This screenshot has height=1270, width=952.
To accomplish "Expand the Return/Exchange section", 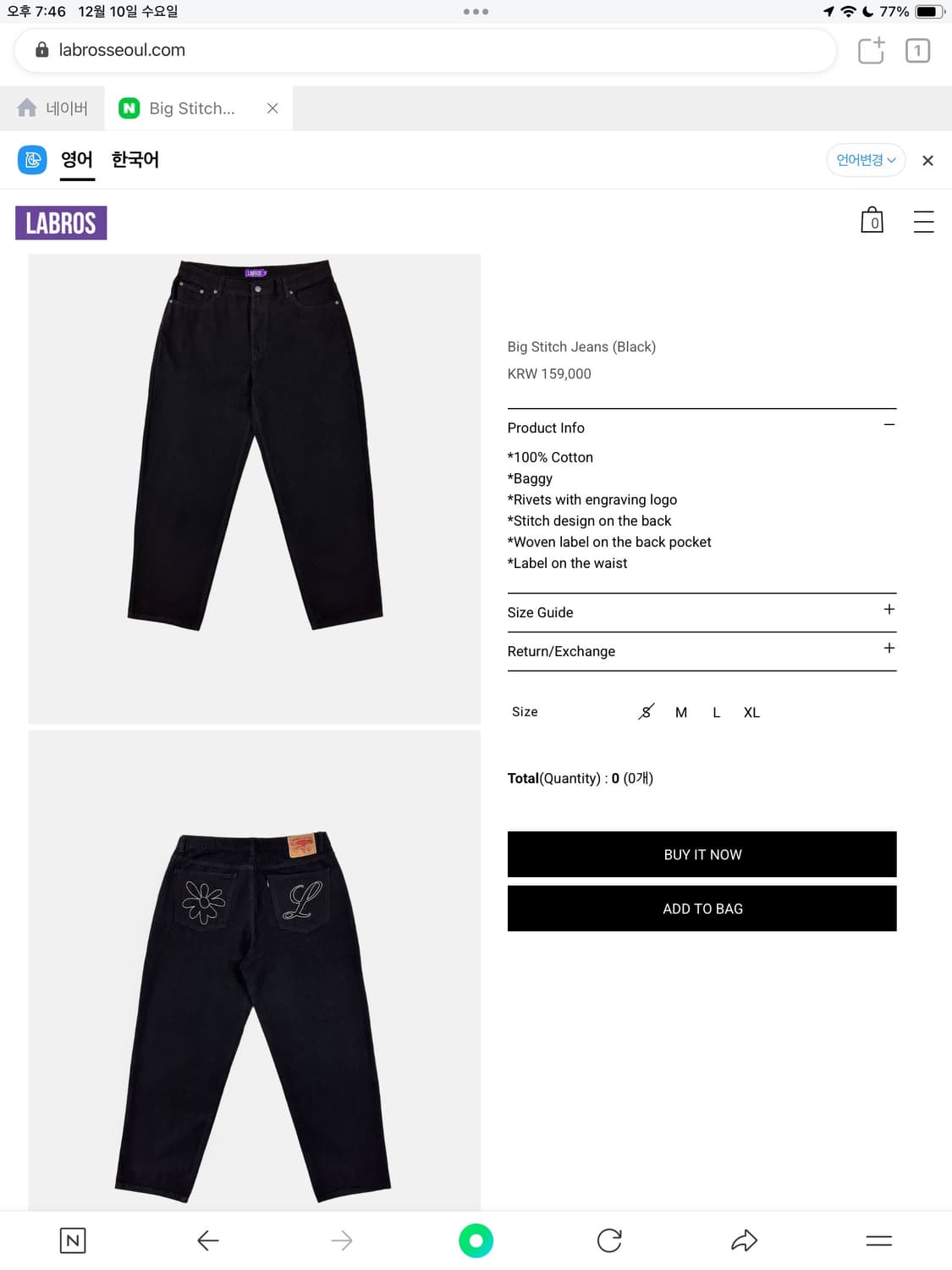I will [x=702, y=651].
